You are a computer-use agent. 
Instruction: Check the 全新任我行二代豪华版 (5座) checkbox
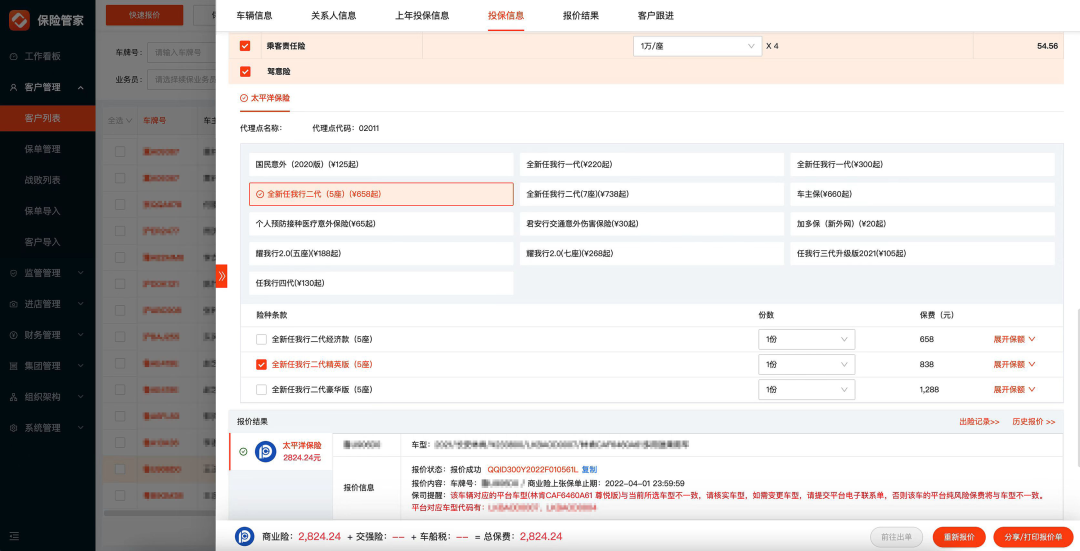262,389
